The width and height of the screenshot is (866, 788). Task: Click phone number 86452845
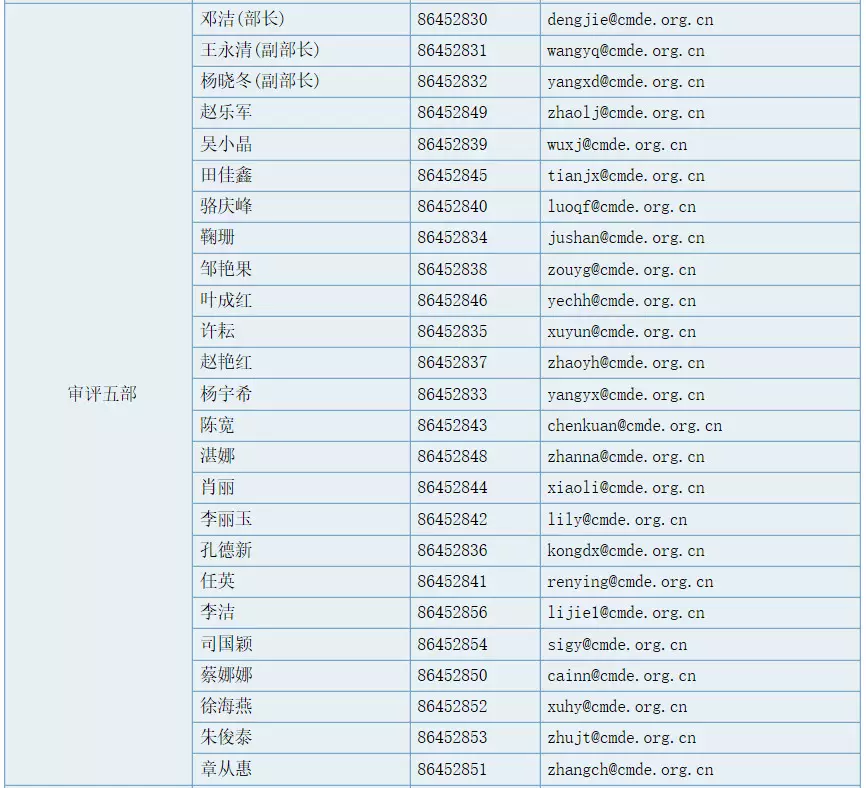coord(452,176)
